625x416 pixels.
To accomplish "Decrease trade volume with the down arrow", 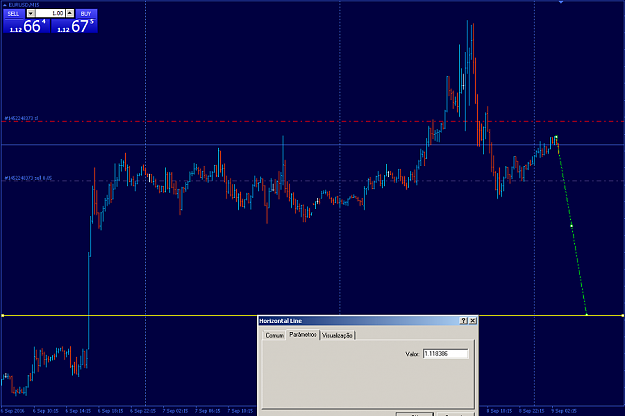I will (x=31, y=14).
